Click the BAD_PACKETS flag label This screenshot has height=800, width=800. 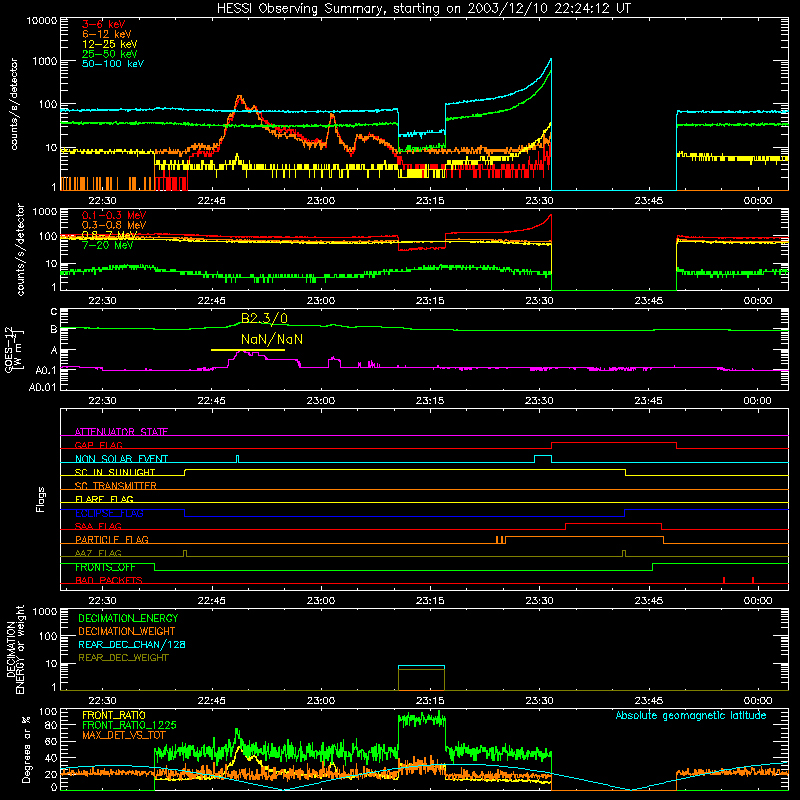pos(109,580)
